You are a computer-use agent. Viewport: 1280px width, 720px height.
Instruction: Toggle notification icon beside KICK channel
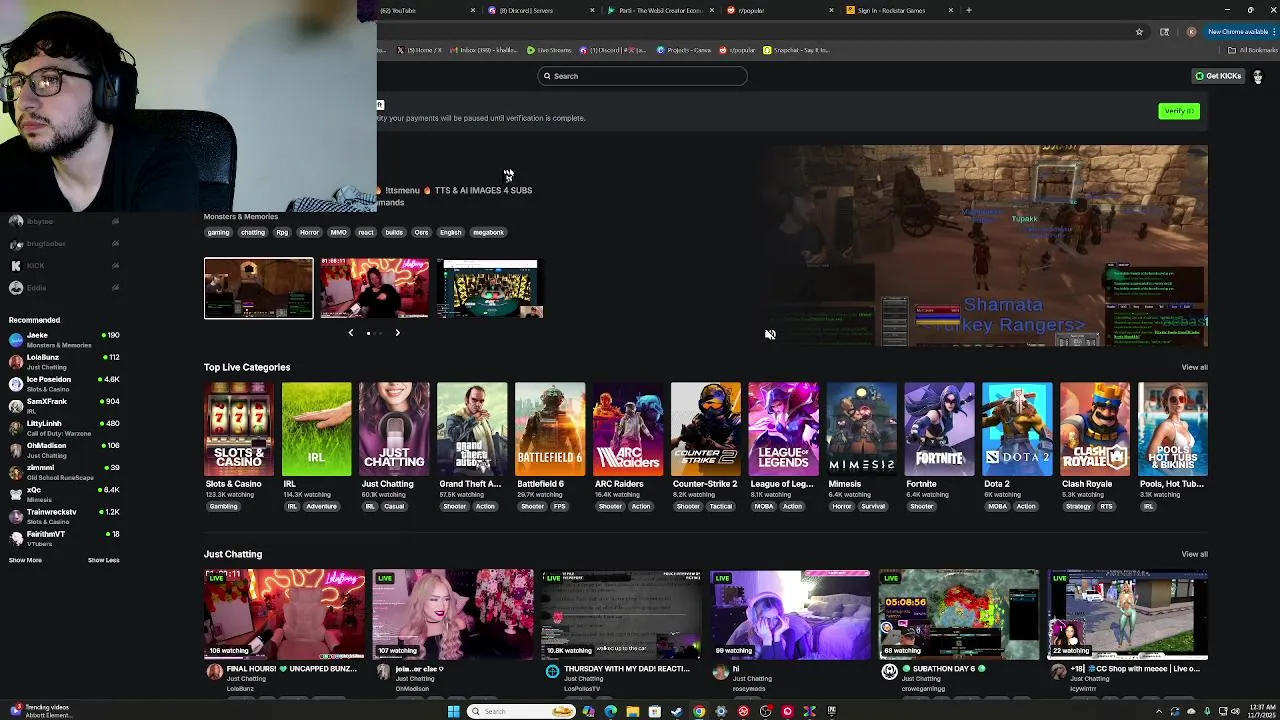coord(116,266)
